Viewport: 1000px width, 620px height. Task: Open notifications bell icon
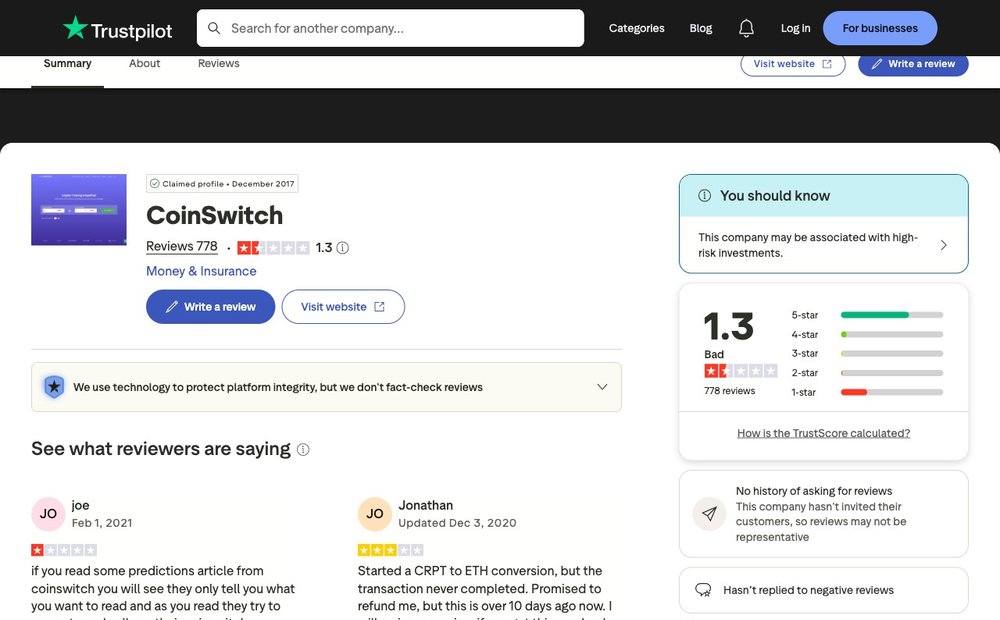[x=746, y=28]
